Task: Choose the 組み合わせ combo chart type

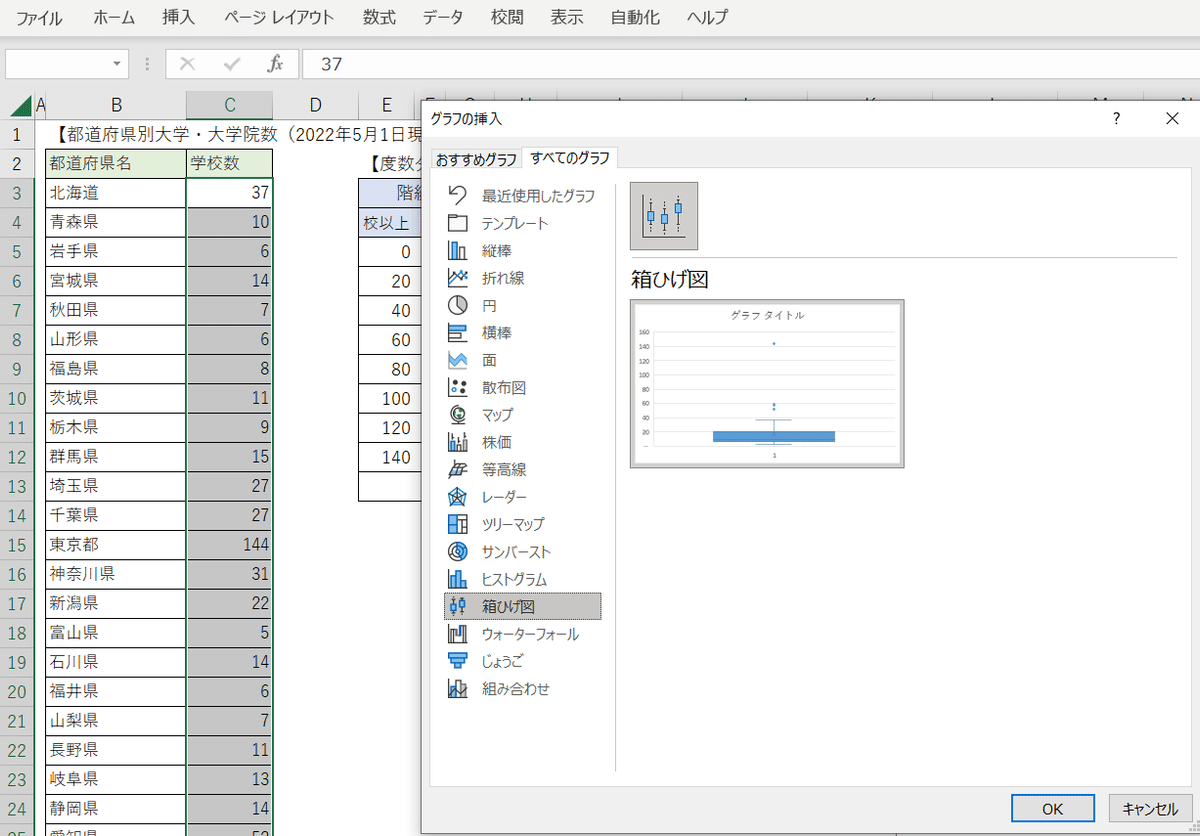Action: pyautogui.click(x=515, y=688)
